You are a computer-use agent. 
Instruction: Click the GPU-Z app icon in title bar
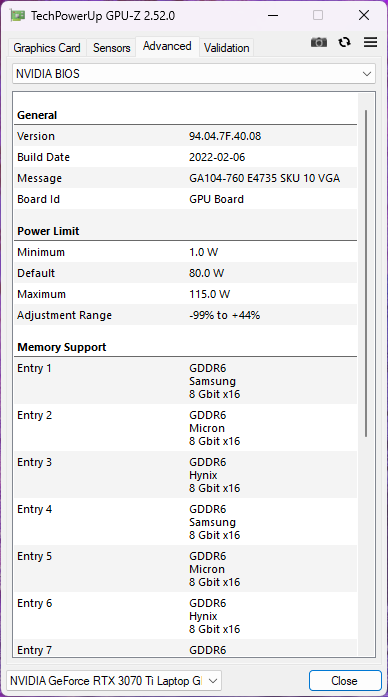[x=17, y=16]
